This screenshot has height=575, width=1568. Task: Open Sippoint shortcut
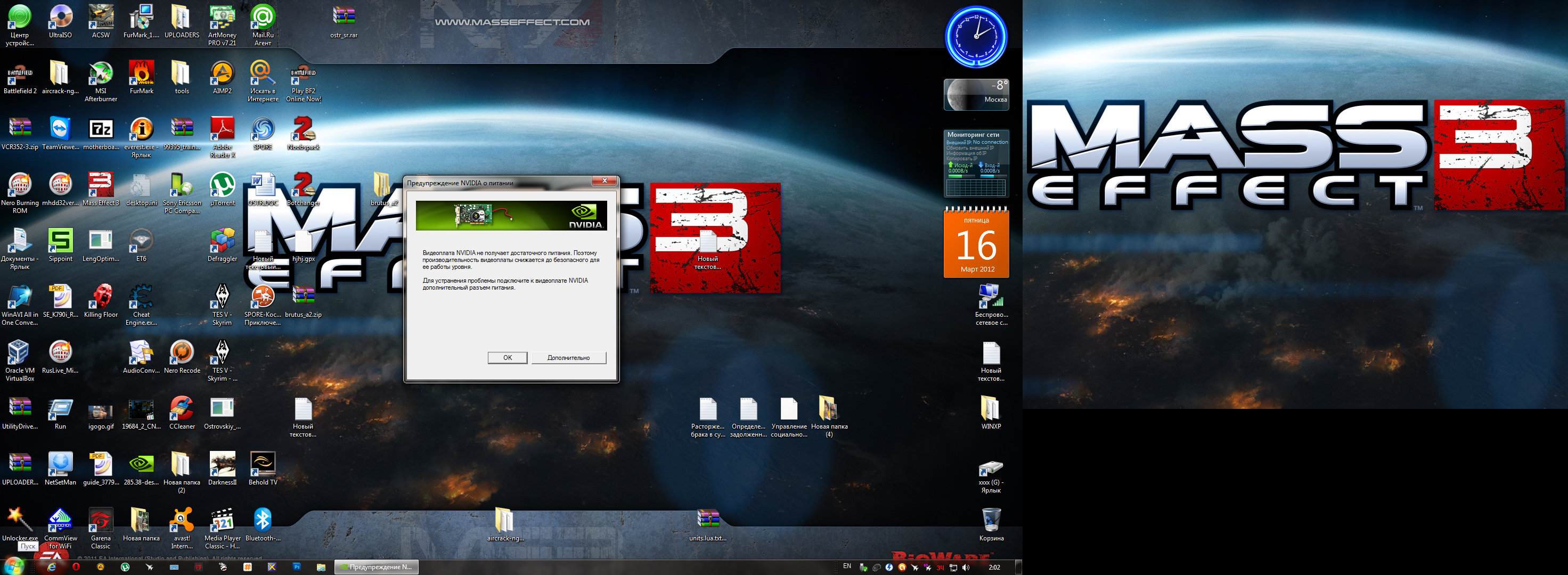tap(60, 246)
